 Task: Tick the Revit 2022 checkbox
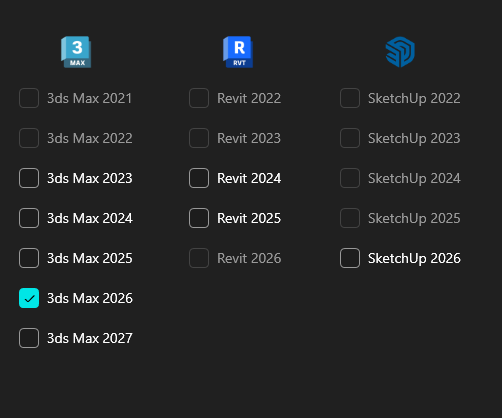pyautogui.click(x=199, y=98)
